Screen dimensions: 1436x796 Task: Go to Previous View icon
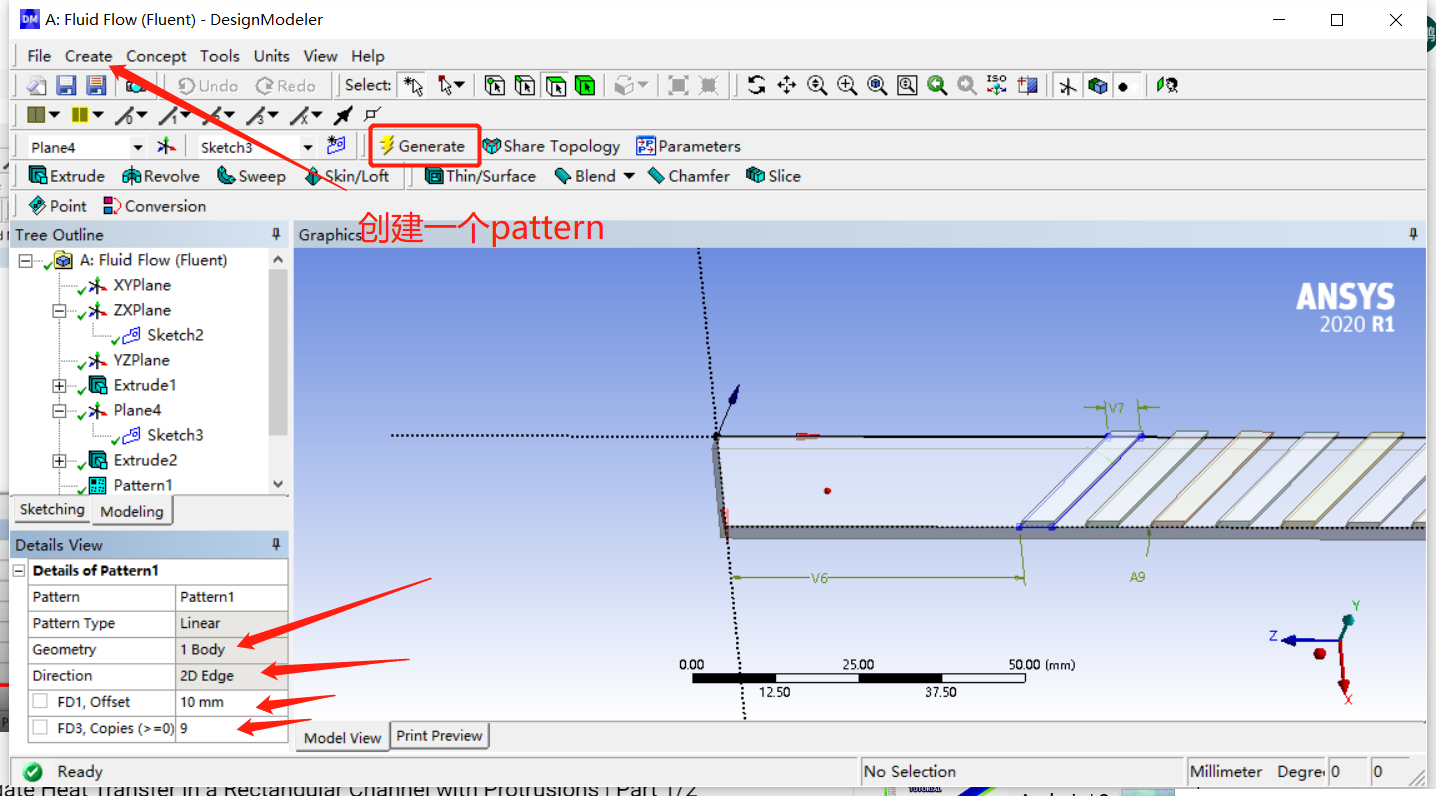937,86
